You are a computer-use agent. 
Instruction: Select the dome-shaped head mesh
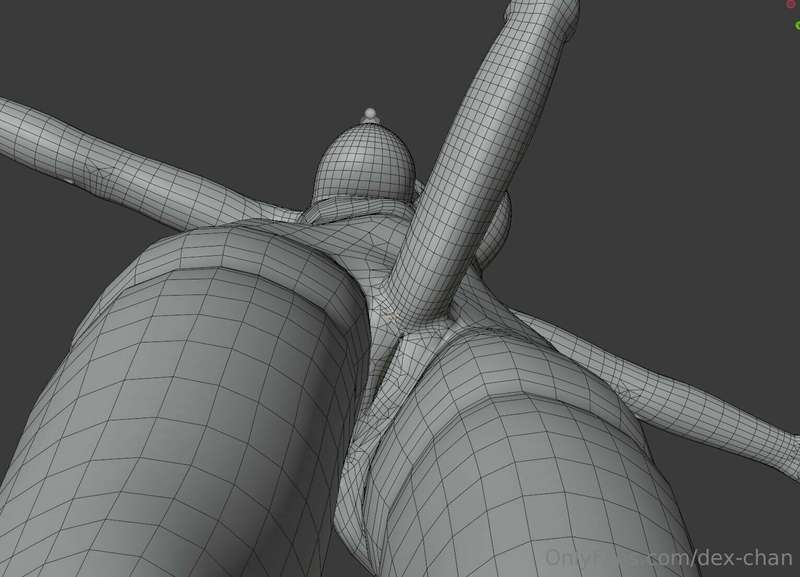click(364, 162)
